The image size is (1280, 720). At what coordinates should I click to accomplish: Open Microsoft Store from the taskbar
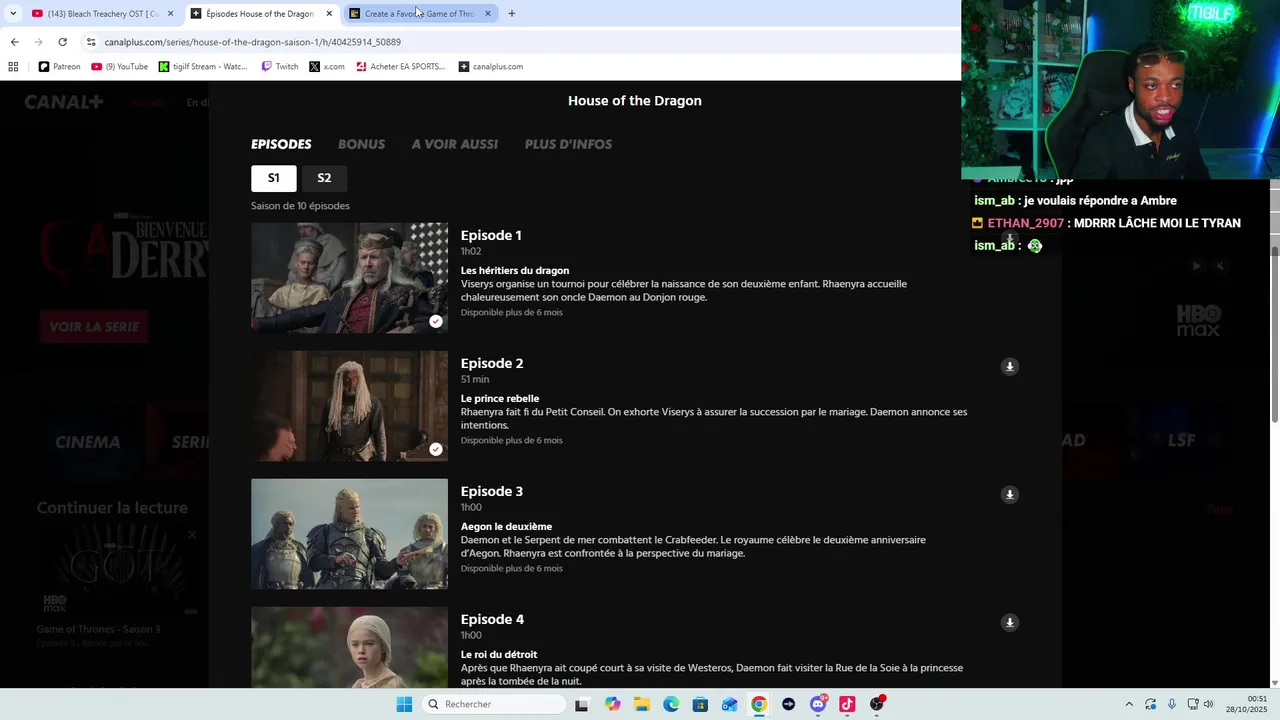(700, 704)
